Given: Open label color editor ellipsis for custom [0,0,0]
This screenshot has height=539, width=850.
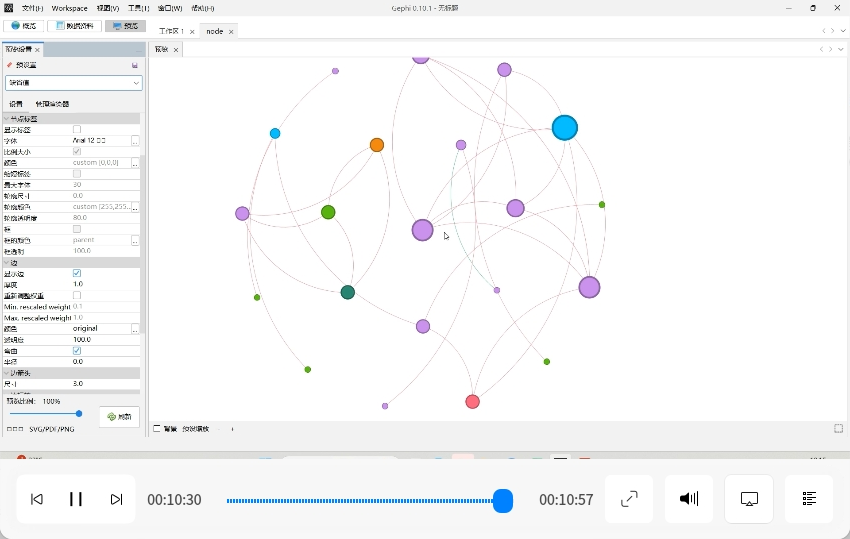Looking at the screenshot, I should [135, 163].
